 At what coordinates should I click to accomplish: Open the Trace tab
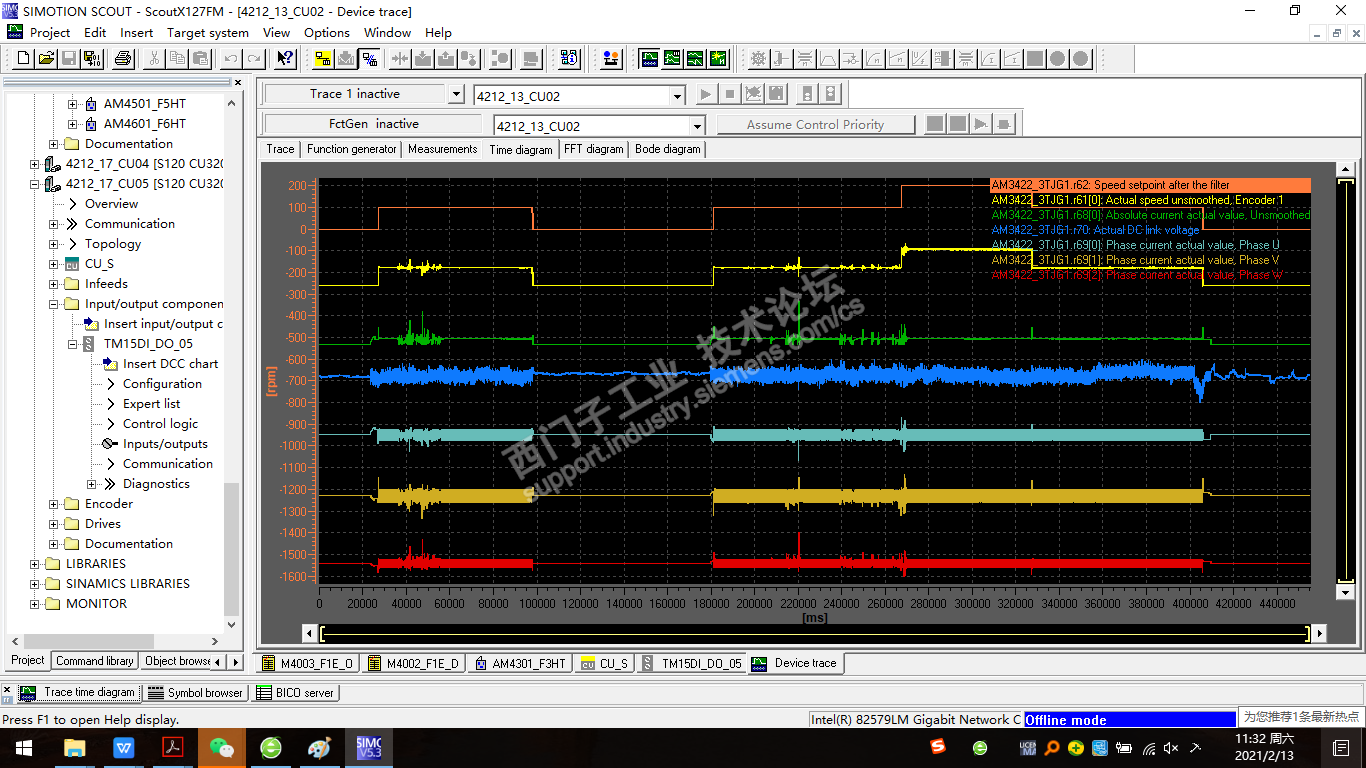click(281, 149)
